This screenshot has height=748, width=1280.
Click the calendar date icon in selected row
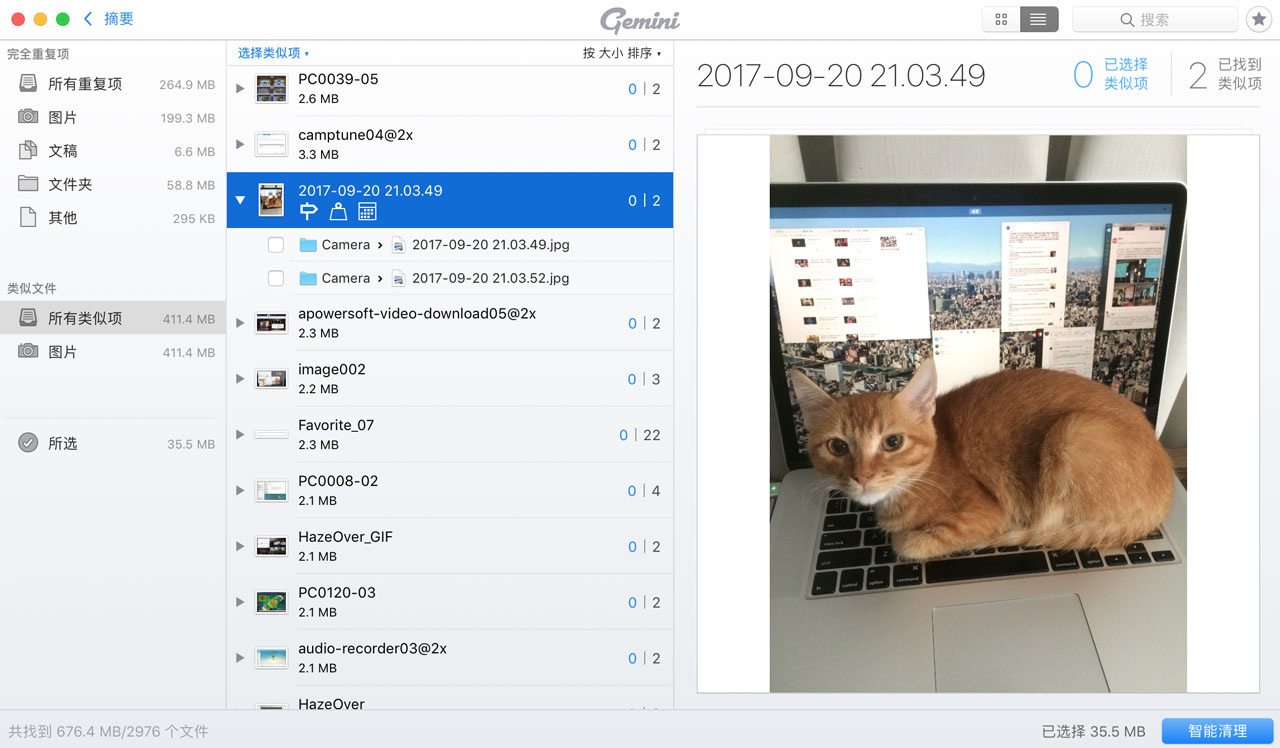tap(367, 211)
